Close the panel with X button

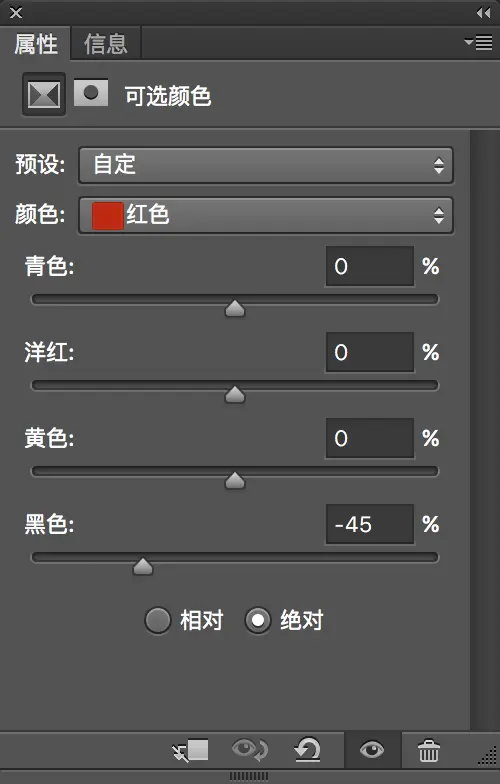16,12
